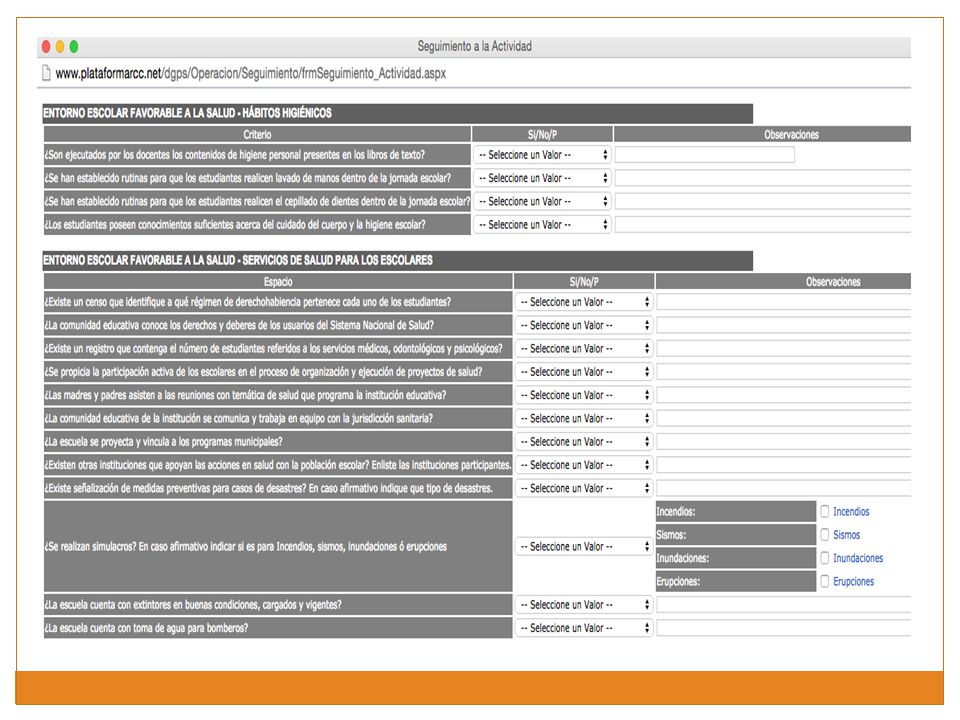Screen dimensions: 960x720
Task: Check the Erupciones checkbox
Action: tap(825, 581)
